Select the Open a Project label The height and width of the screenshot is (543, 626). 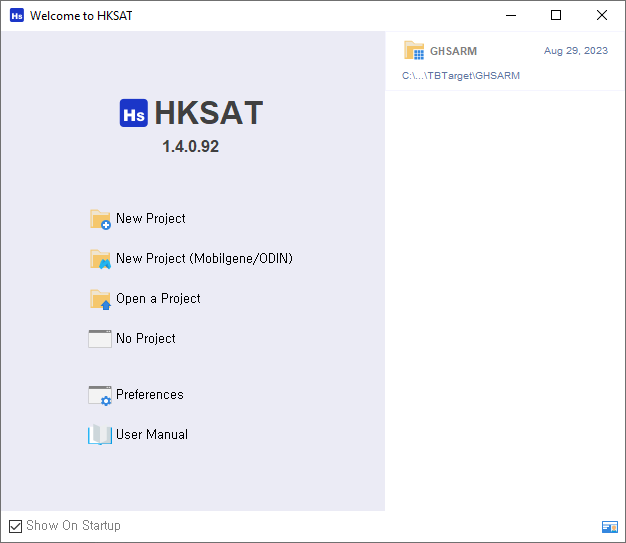click(x=158, y=299)
